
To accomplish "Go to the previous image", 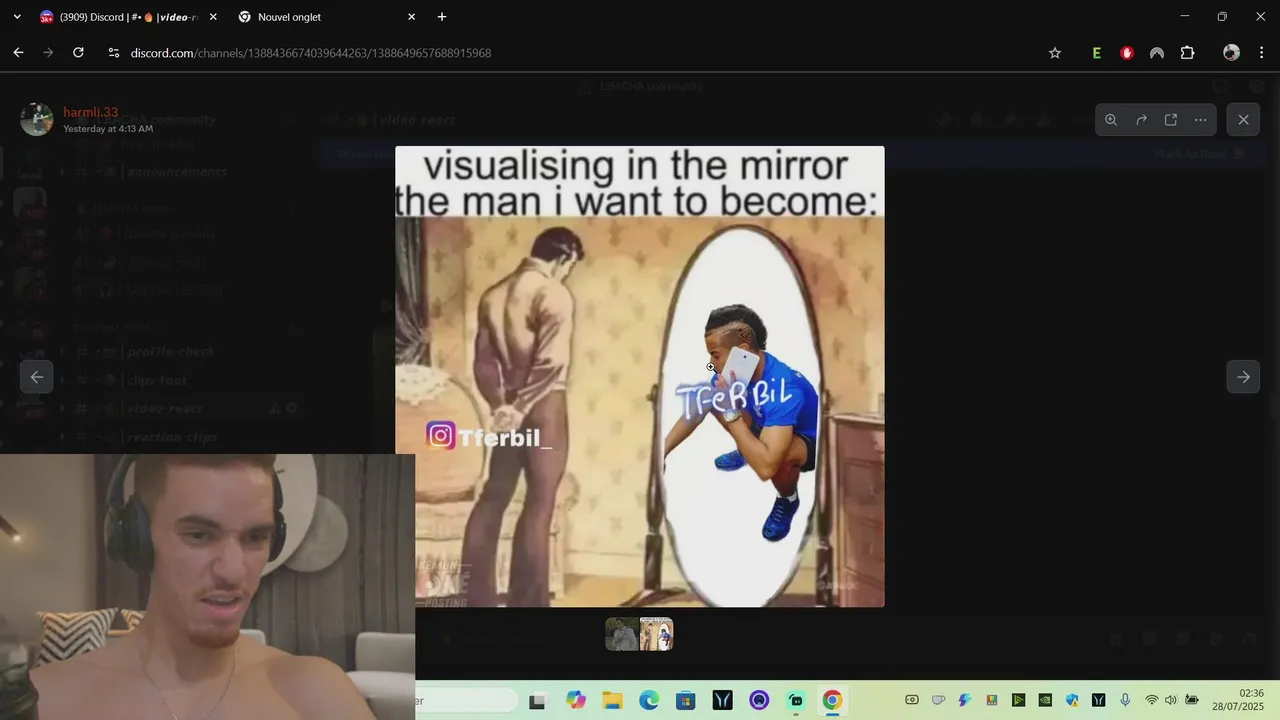I will [36, 377].
